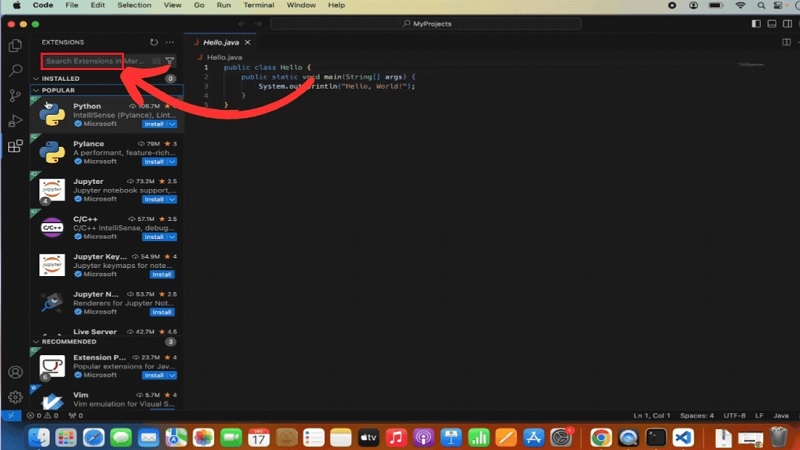Open Terminal from the Dock
Screen dimensions: 800x450
(656, 438)
